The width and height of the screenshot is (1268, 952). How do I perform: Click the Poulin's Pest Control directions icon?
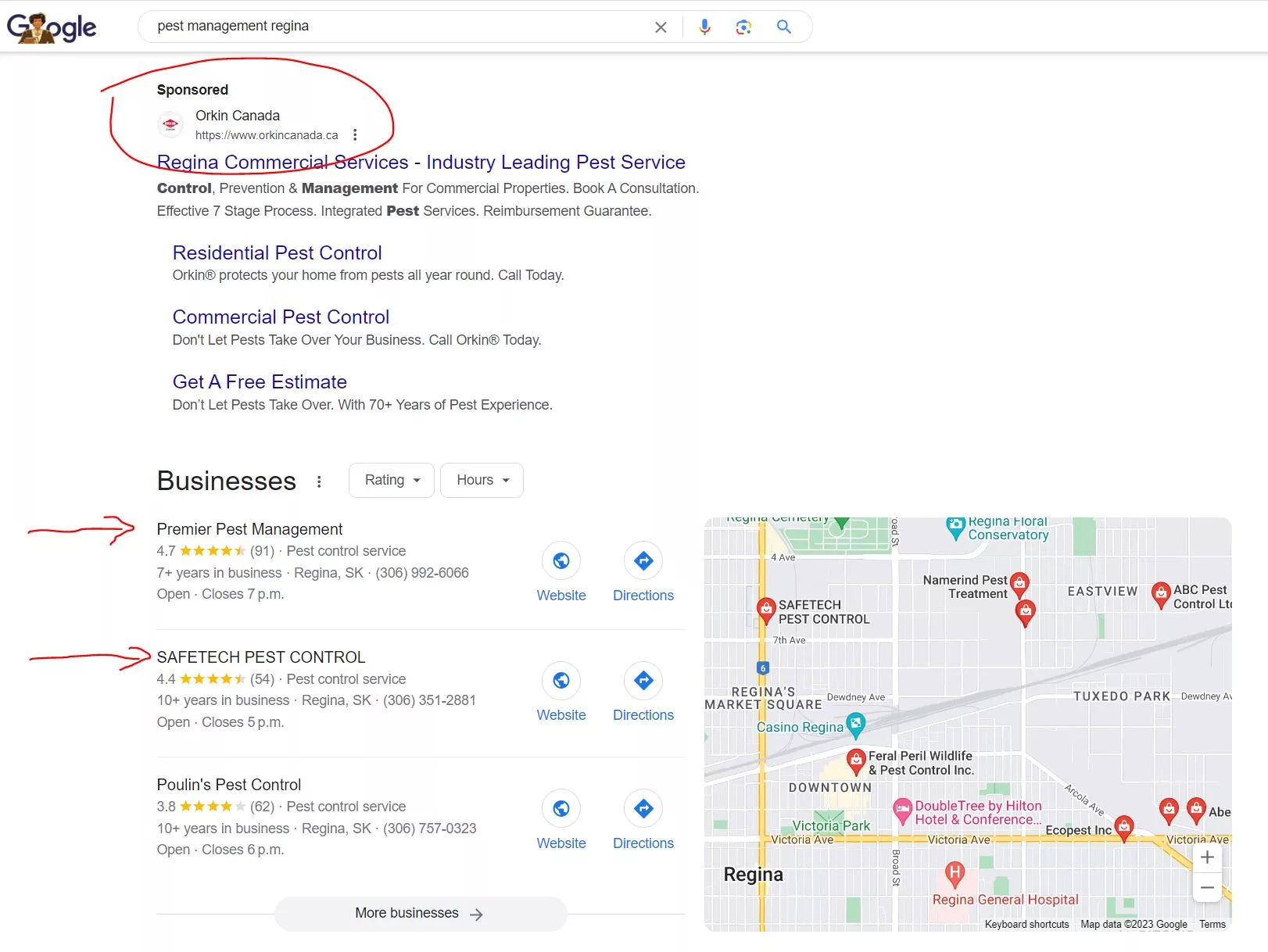tap(643, 808)
